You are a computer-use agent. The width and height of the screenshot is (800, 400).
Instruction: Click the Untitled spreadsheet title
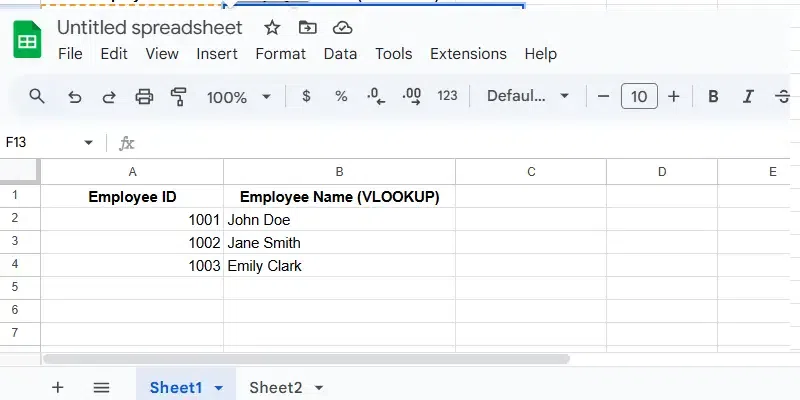[x=149, y=28]
